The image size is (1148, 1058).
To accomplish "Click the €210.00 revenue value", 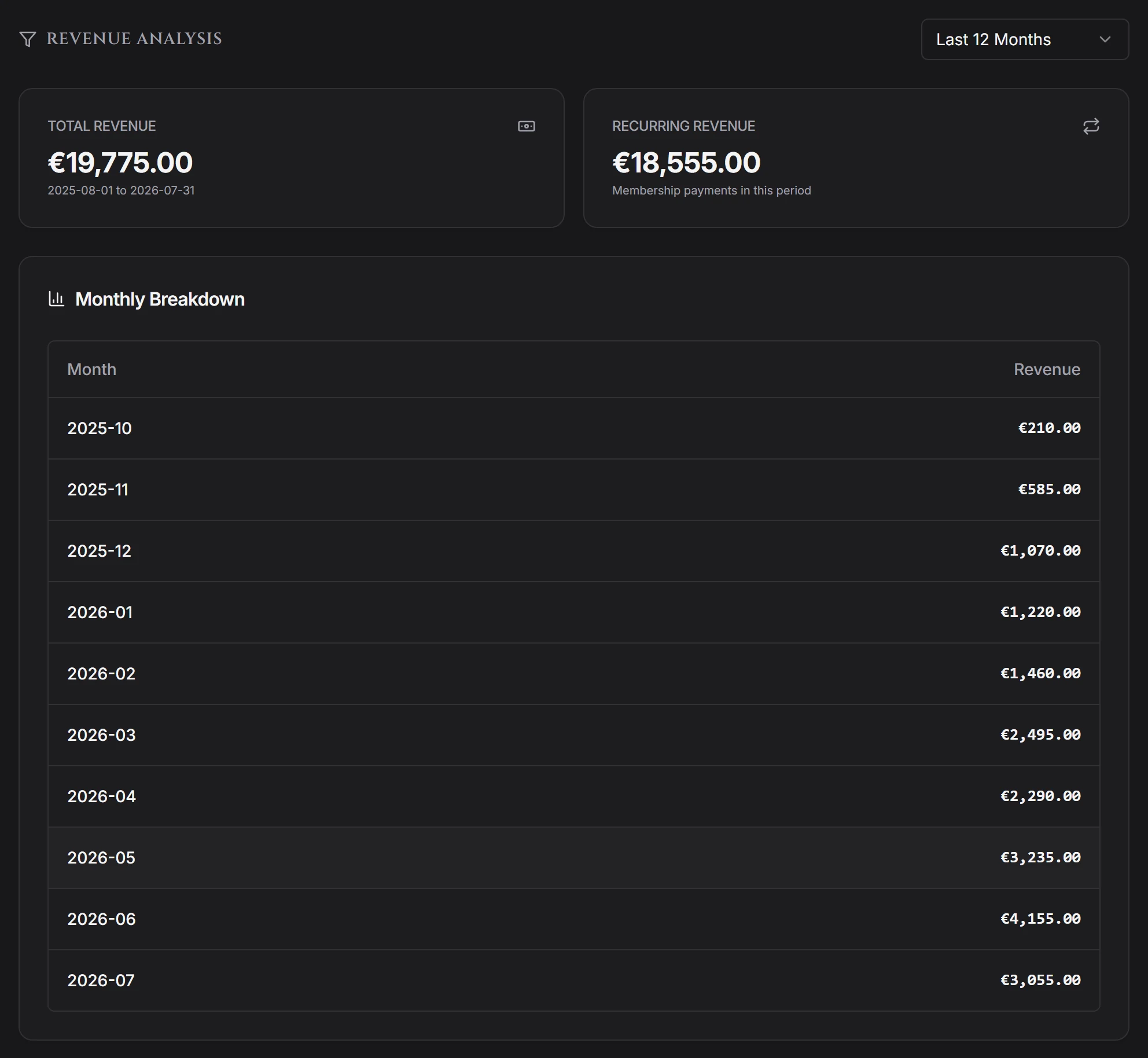I will [x=1049, y=428].
